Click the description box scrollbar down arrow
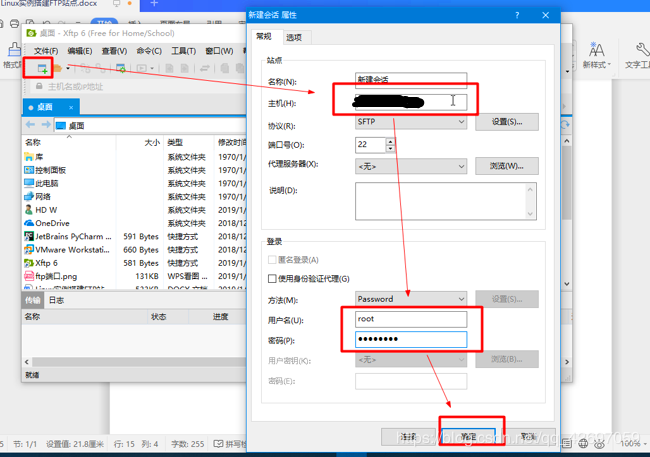Screen dimensions: 650x457 pos(530,214)
